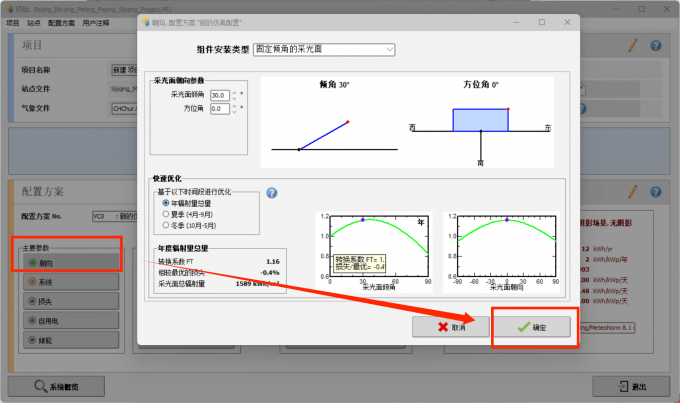Click the help icon in 配置方案 panel
680x403 pixels.
[x=656, y=190]
